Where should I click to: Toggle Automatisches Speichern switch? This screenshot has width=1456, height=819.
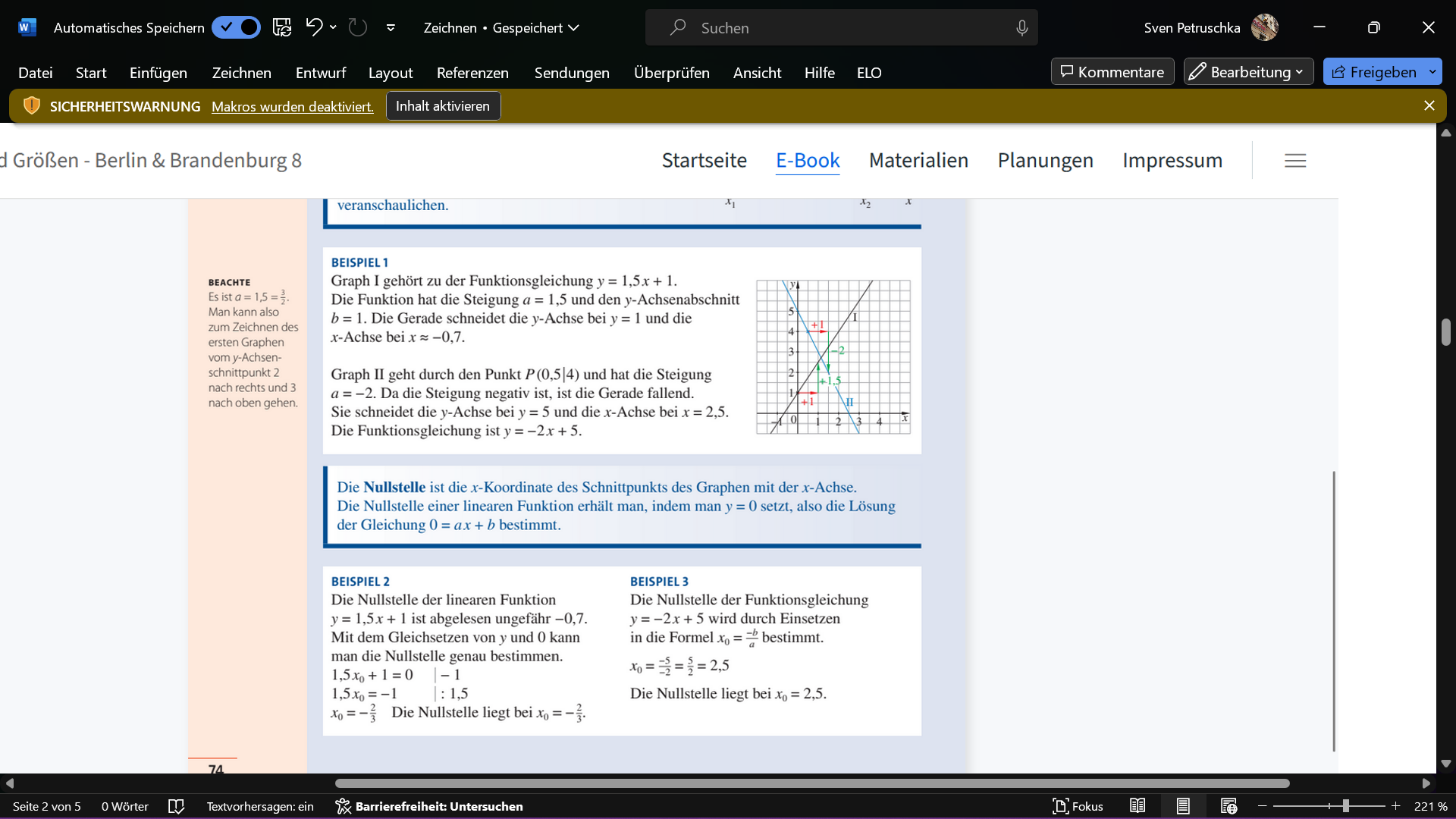[236, 27]
